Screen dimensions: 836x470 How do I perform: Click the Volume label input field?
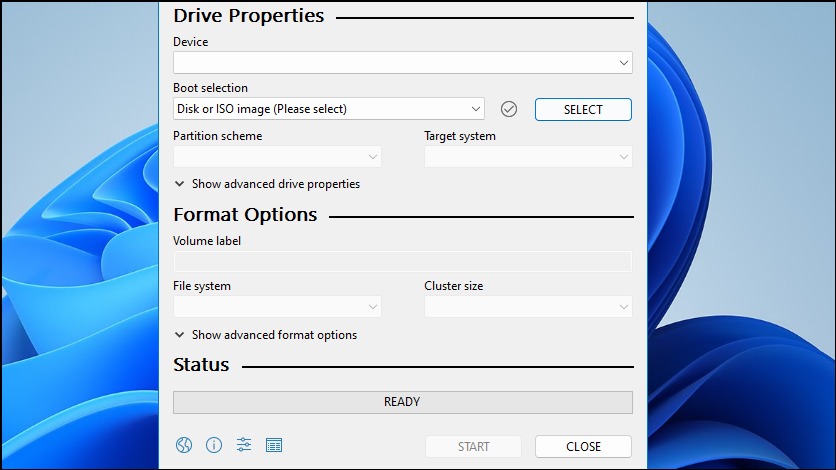pyautogui.click(x=403, y=262)
